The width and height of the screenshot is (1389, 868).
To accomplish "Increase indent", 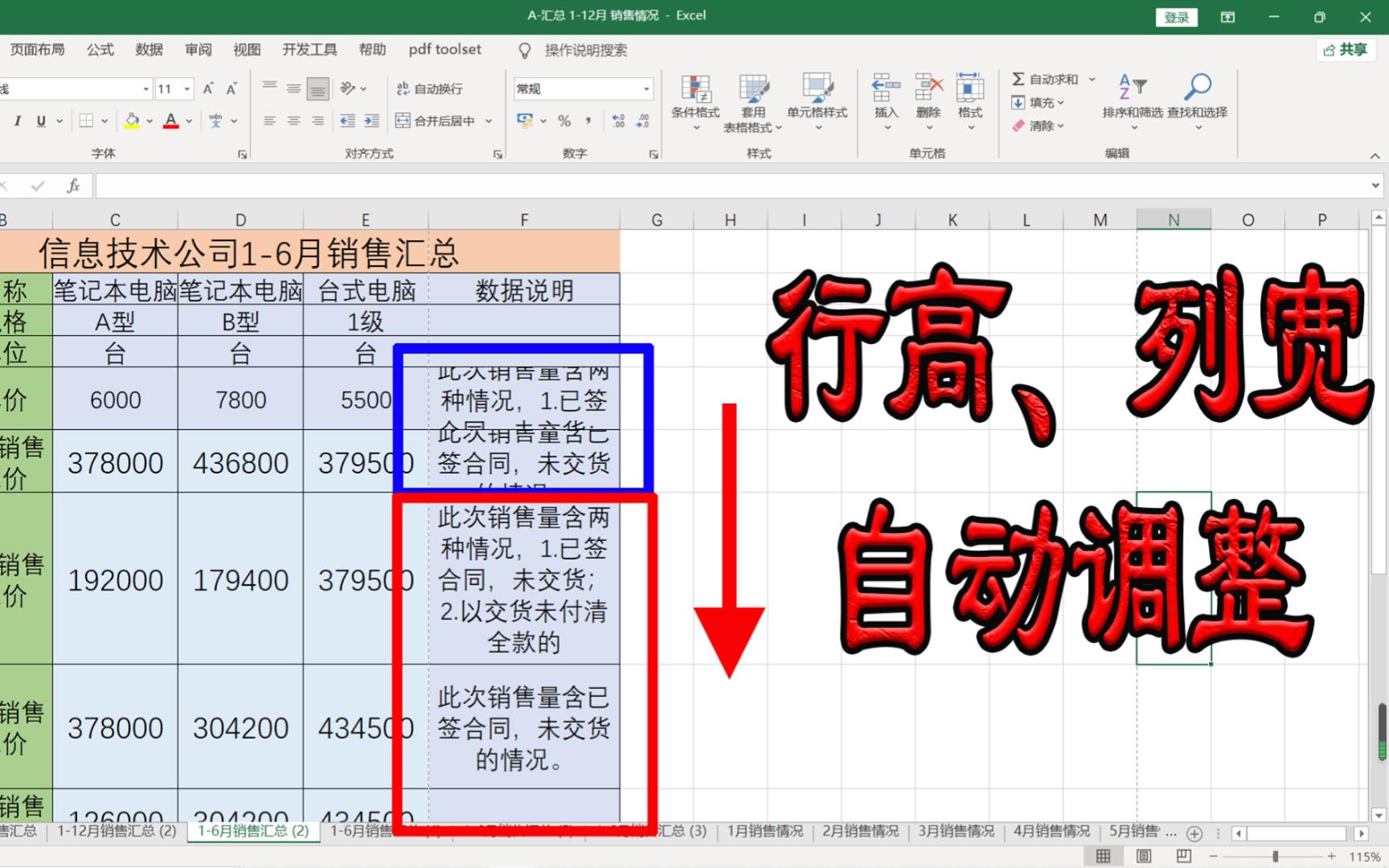I will tap(371, 121).
